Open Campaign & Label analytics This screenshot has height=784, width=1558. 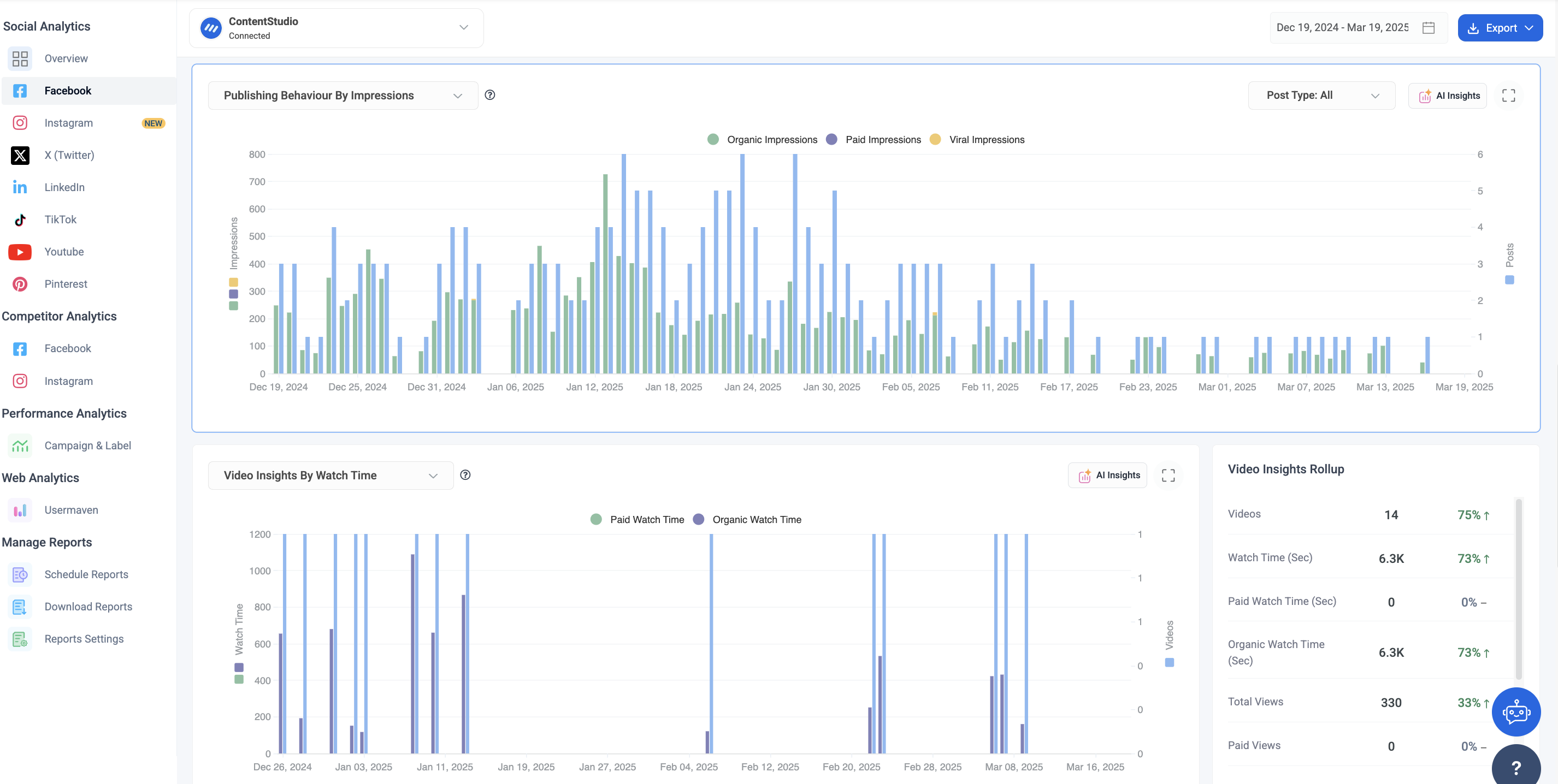click(x=88, y=446)
